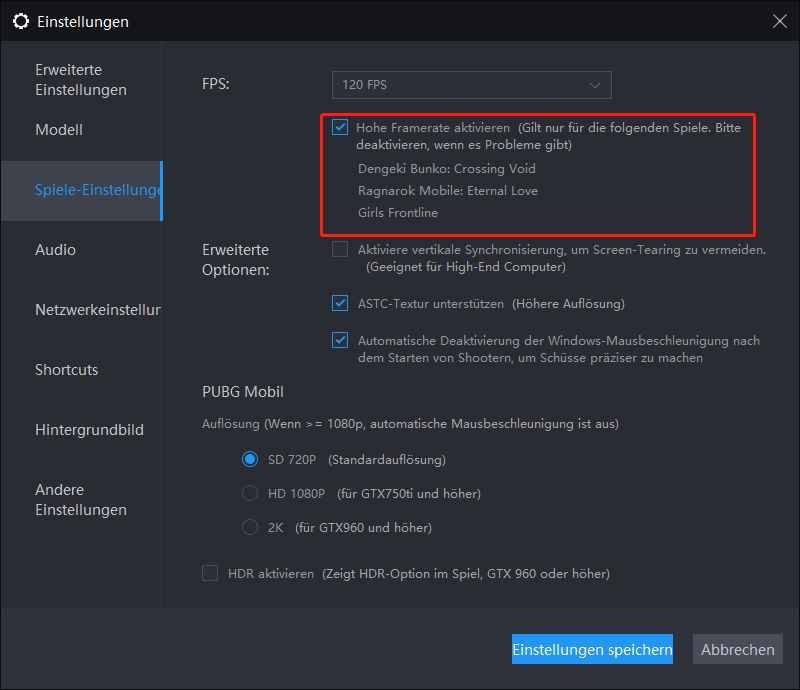Click Einstellungen speichern button

point(592,649)
